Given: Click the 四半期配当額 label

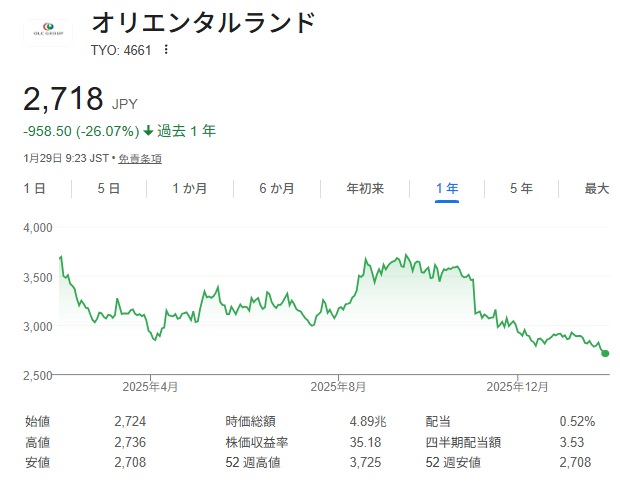Looking at the screenshot, I should tap(463, 442).
